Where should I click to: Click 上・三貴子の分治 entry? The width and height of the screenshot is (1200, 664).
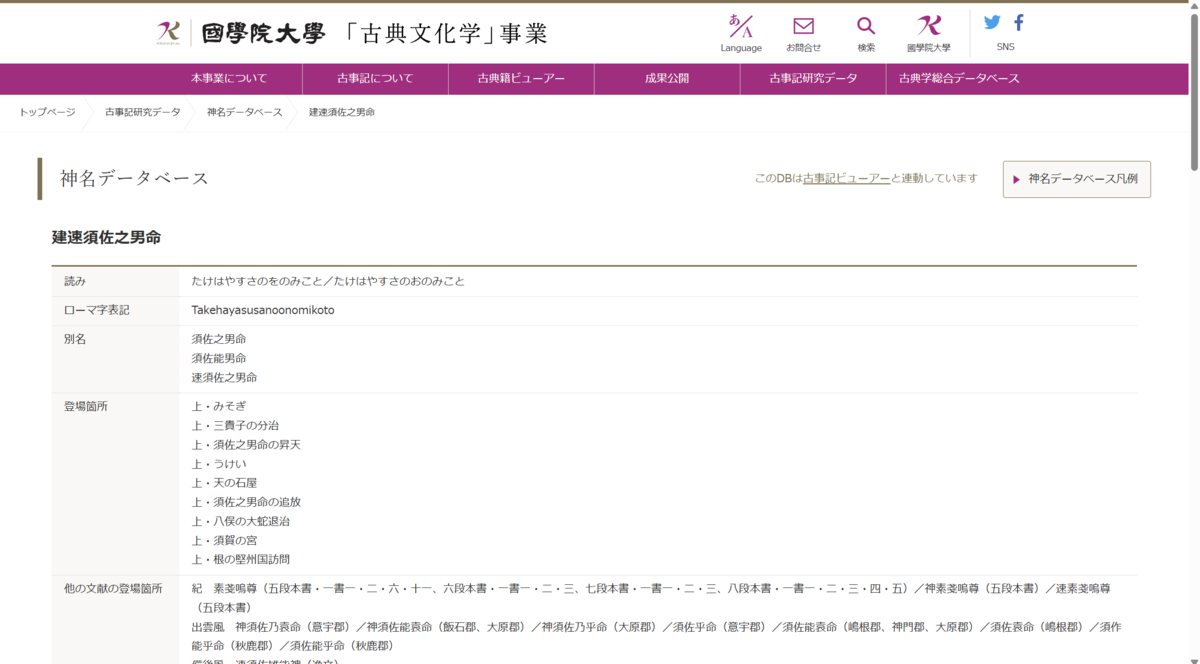pos(236,426)
